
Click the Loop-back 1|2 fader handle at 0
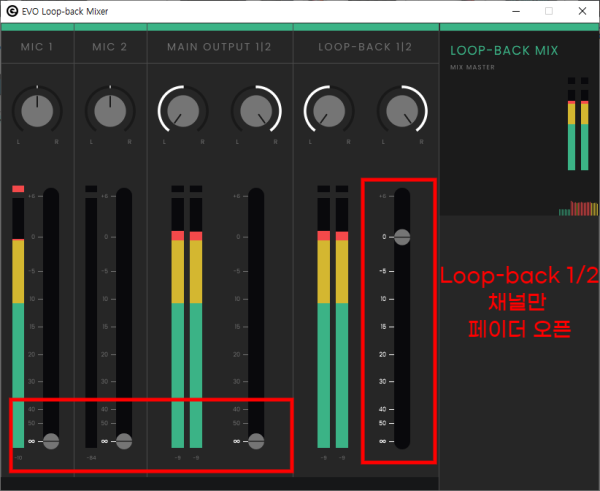point(402,237)
